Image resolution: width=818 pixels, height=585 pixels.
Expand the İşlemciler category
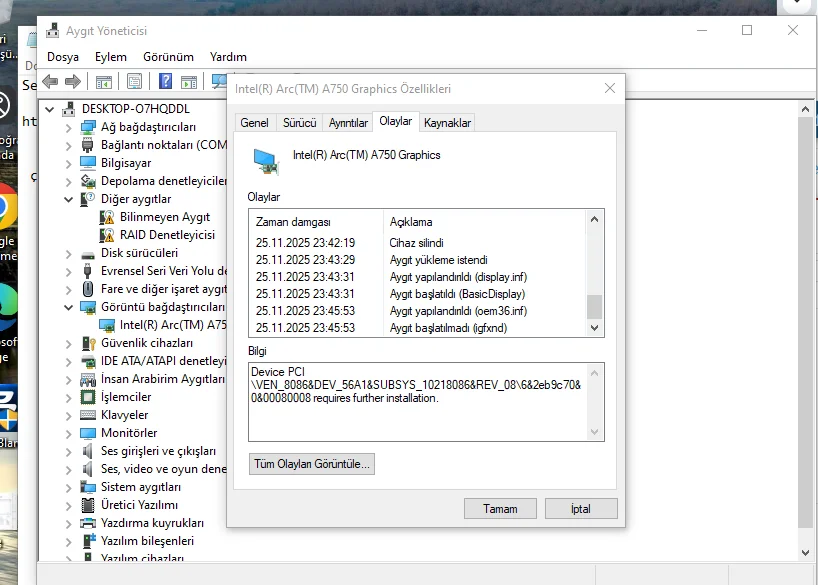click(68, 397)
